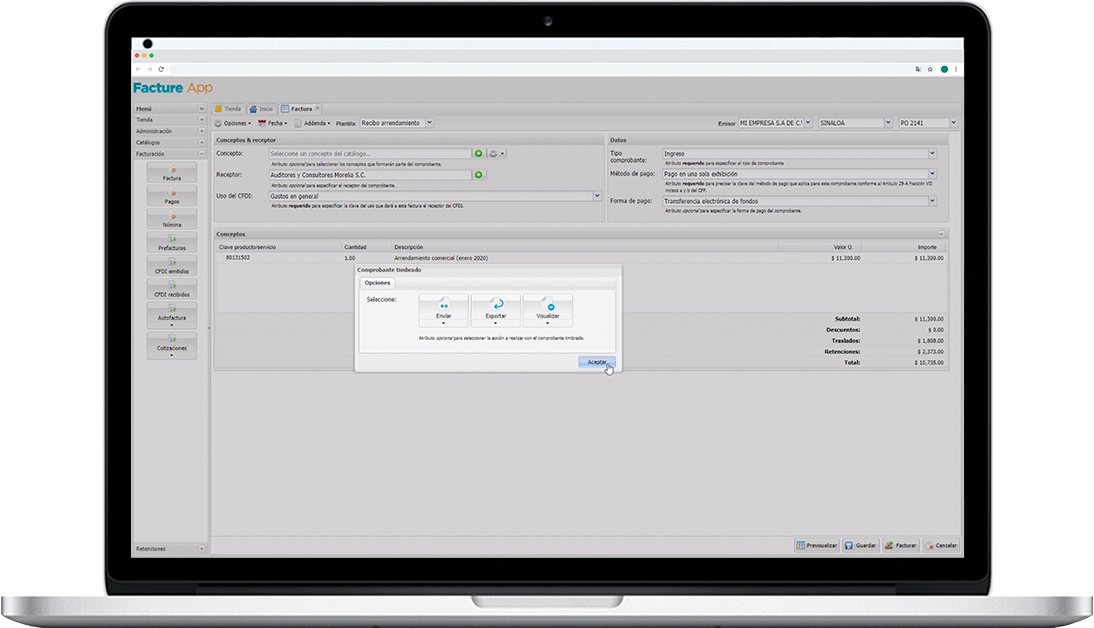
Task: Expand the Catálogos sidebar section
Action: pyautogui.click(x=201, y=142)
